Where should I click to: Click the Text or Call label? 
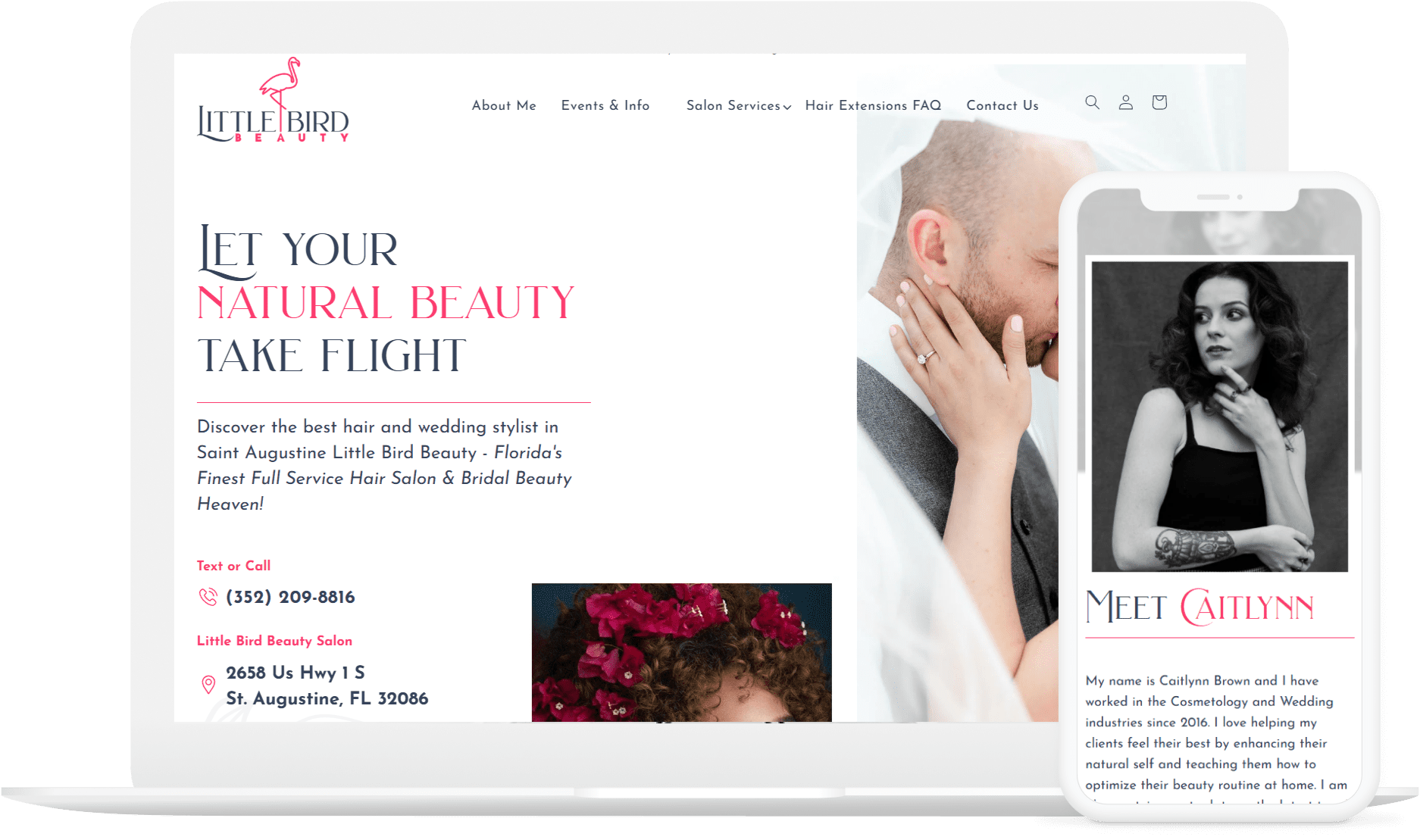233,566
